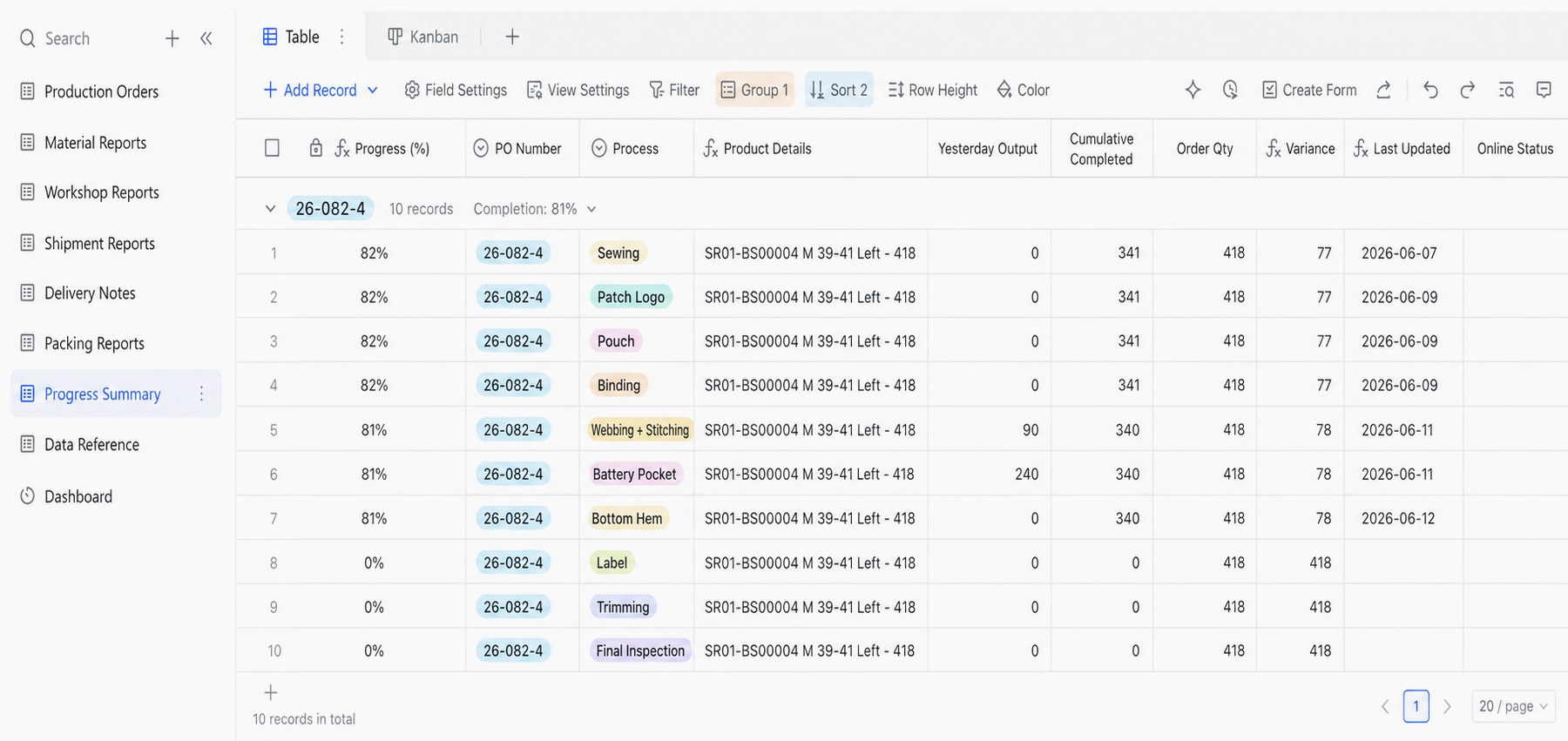The width and height of the screenshot is (1568, 741).
Task: Click the search input field
Action: [x=67, y=38]
